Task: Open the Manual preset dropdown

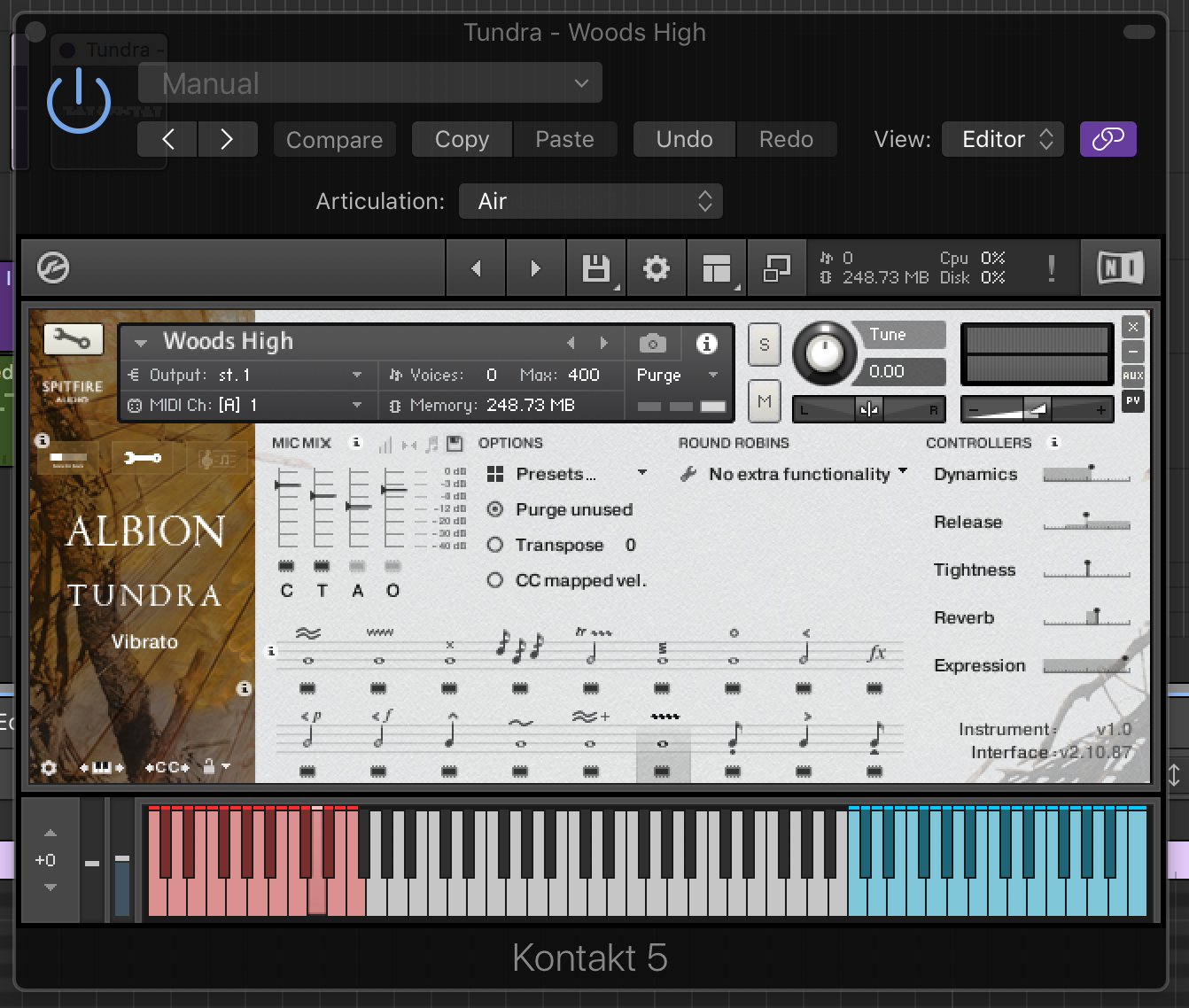Action: 370,83
